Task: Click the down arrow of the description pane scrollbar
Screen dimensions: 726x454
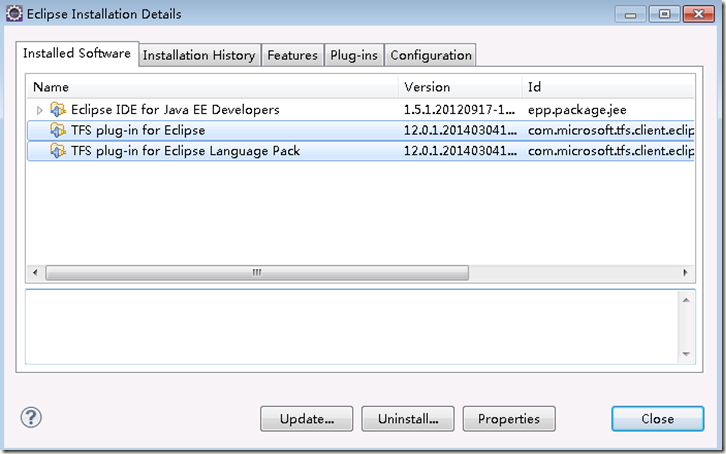Action: point(686,354)
